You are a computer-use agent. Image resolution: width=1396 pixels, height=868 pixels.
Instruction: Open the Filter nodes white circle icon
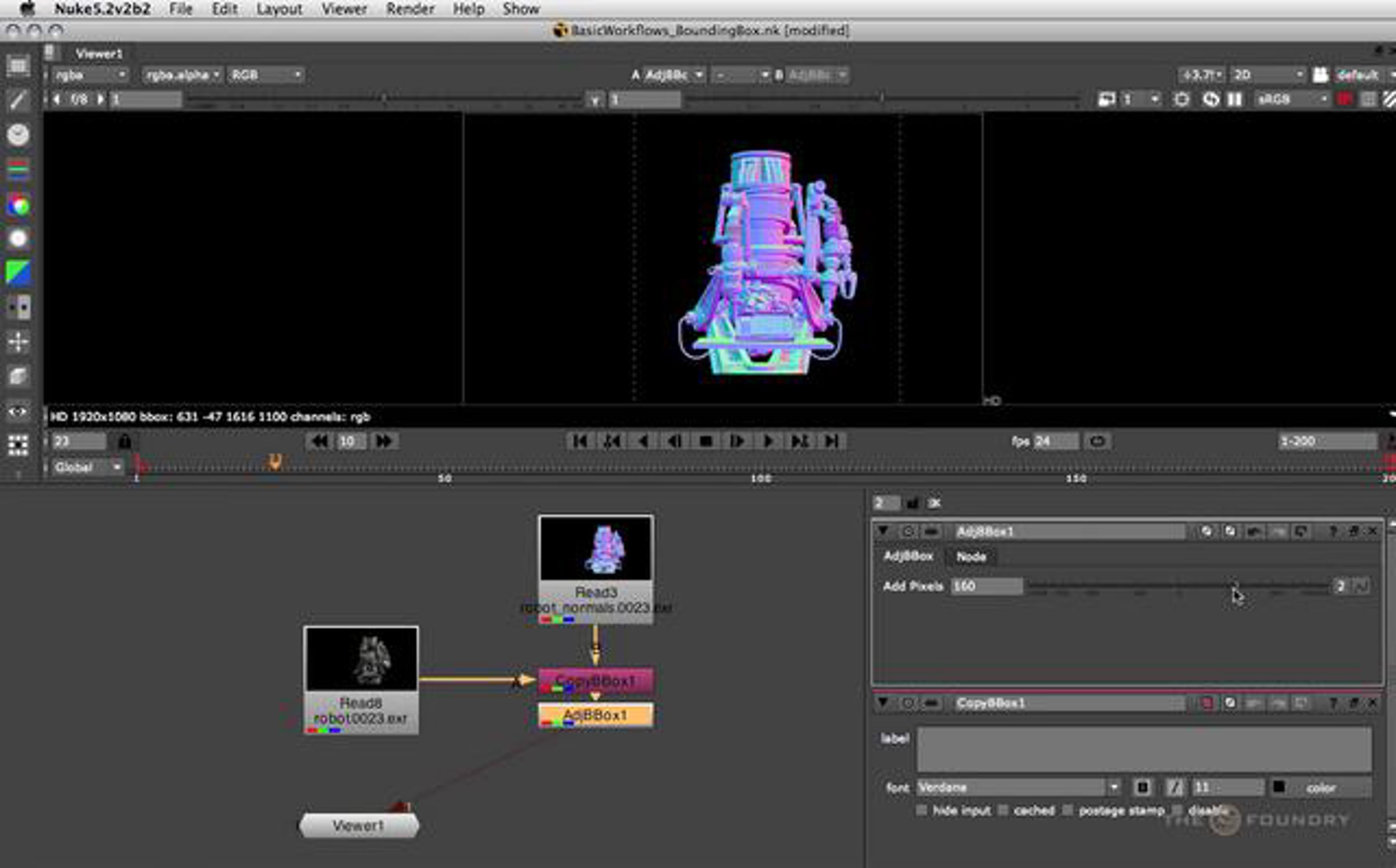[x=18, y=239]
